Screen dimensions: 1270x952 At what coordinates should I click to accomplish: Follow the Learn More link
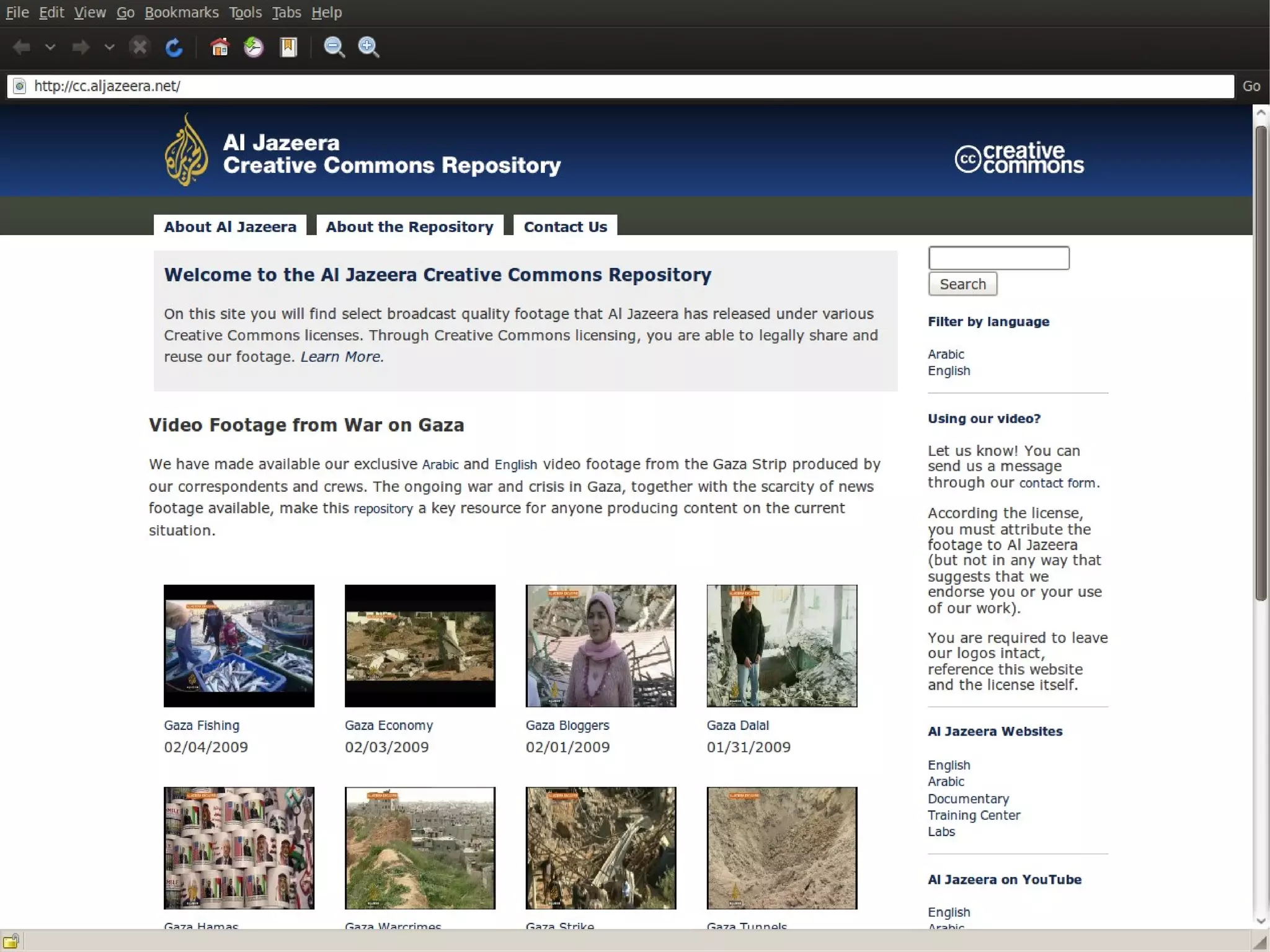(x=341, y=357)
